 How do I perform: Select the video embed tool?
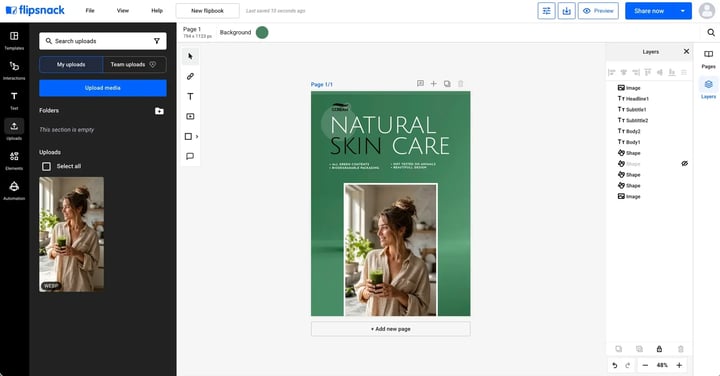tap(190, 116)
